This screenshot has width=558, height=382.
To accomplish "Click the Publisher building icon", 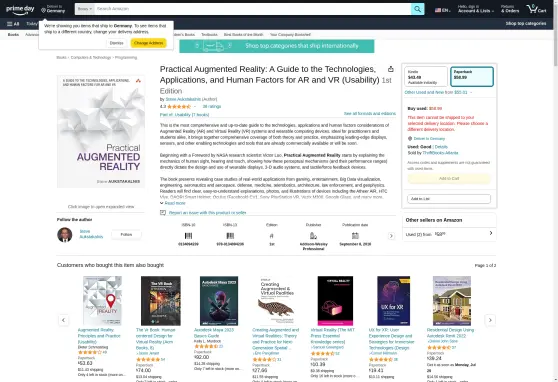I will pyautogui.click(x=313, y=236).
